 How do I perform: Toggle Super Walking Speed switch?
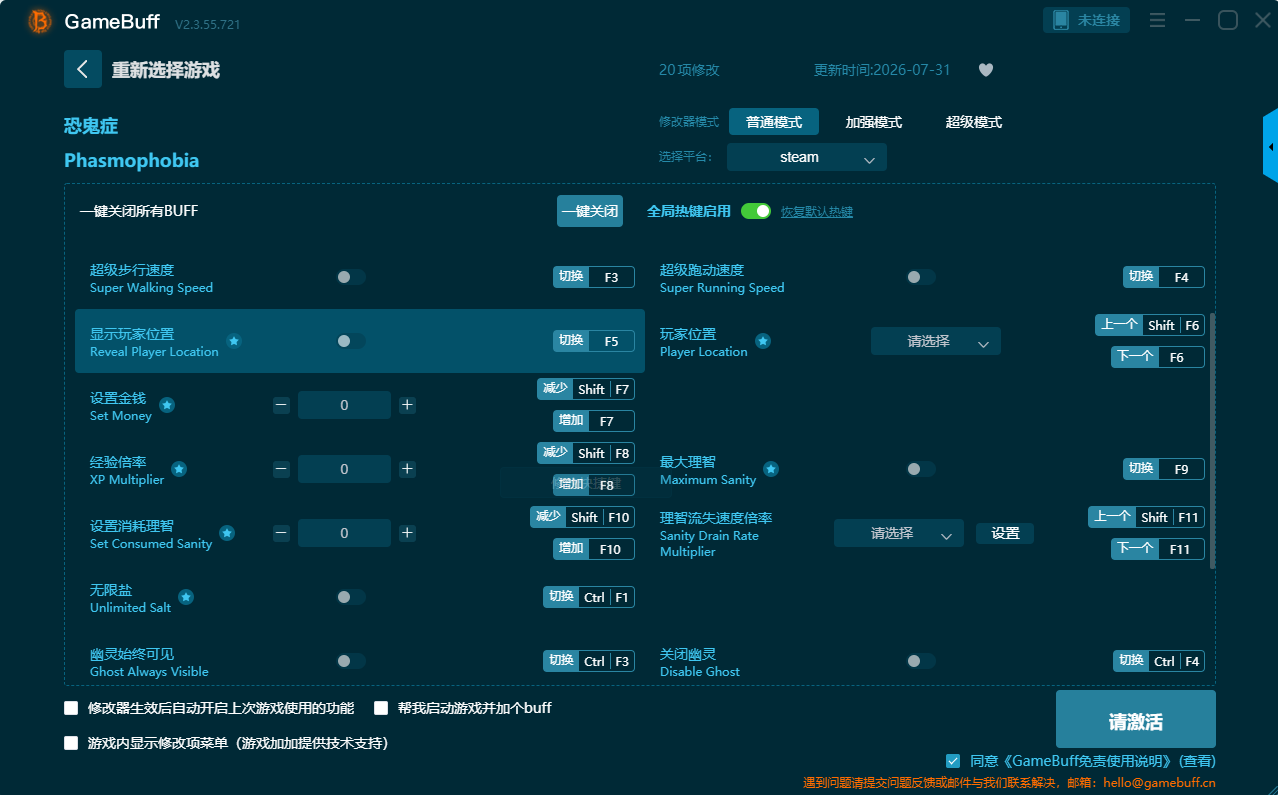coord(350,277)
